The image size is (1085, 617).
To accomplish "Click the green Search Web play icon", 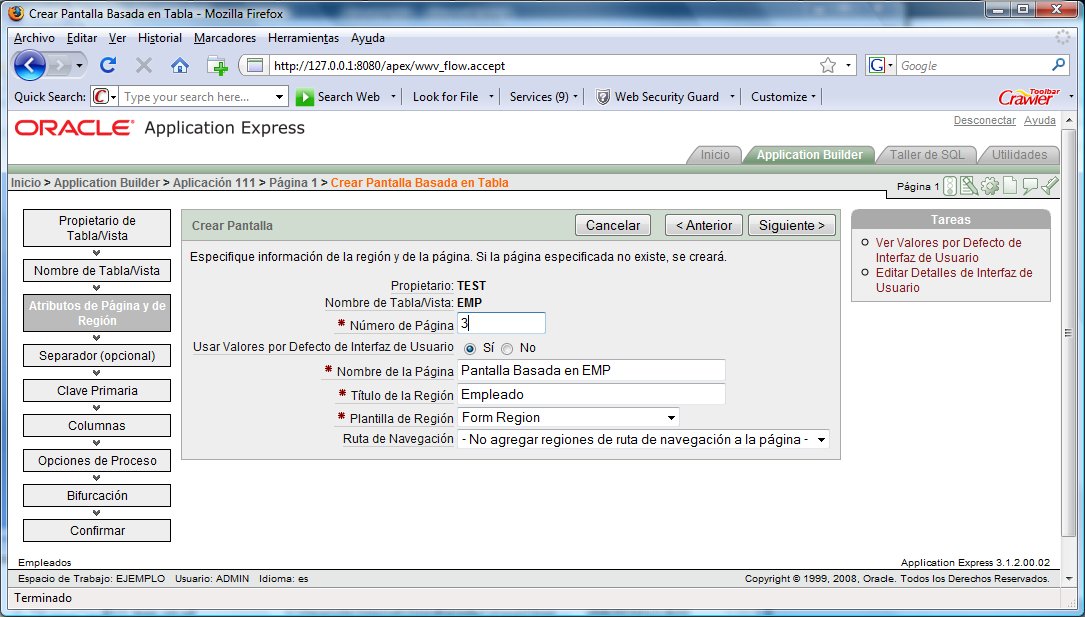I will coord(304,97).
